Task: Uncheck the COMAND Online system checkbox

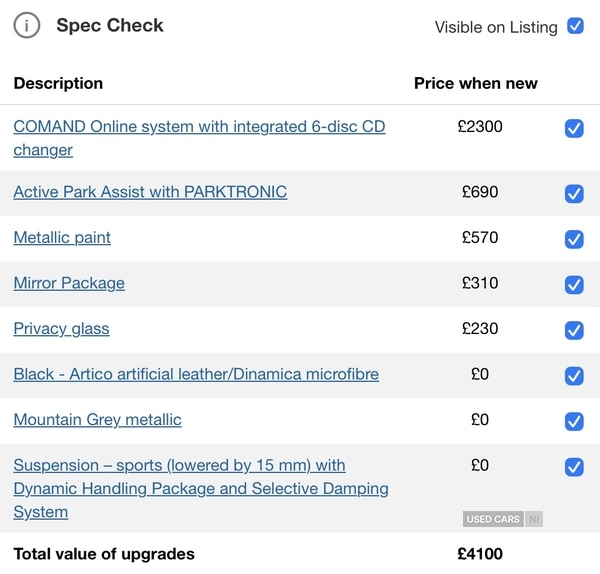Action: point(574,128)
